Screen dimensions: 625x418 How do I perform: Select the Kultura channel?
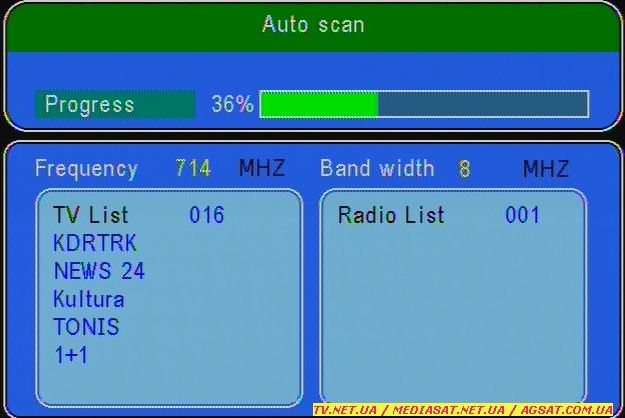88,299
